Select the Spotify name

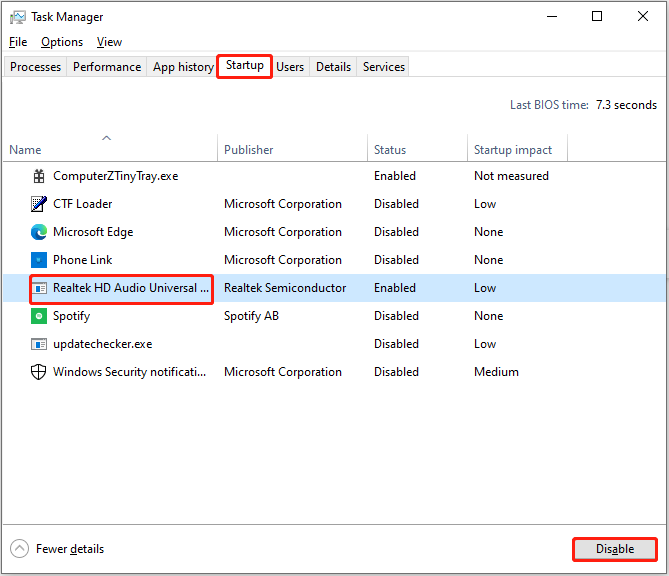tap(72, 316)
